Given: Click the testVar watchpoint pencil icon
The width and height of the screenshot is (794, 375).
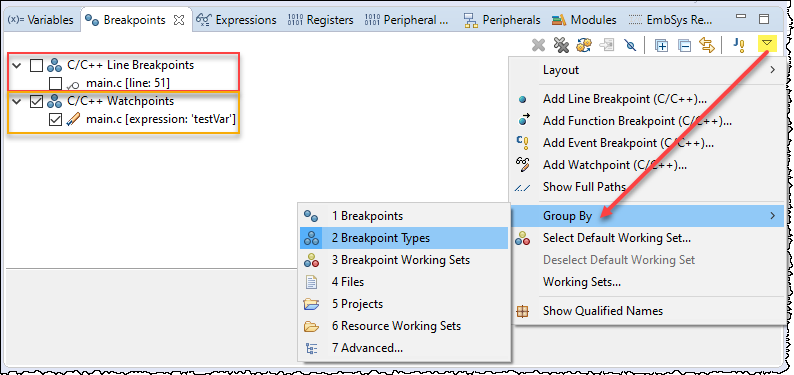Looking at the screenshot, I should pyautogui.click(x=73, y=120).
